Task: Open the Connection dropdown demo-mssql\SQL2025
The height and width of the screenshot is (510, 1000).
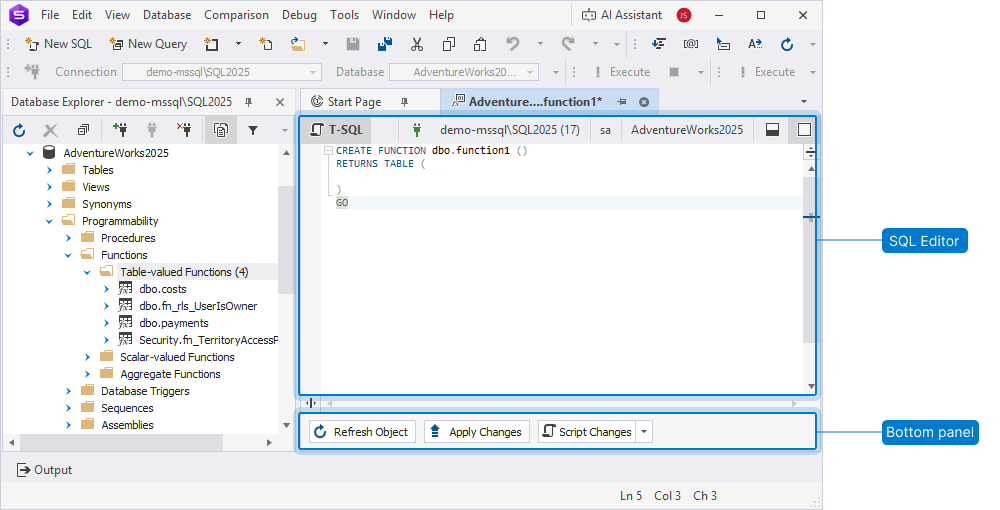Action: [x=222, y=72]
